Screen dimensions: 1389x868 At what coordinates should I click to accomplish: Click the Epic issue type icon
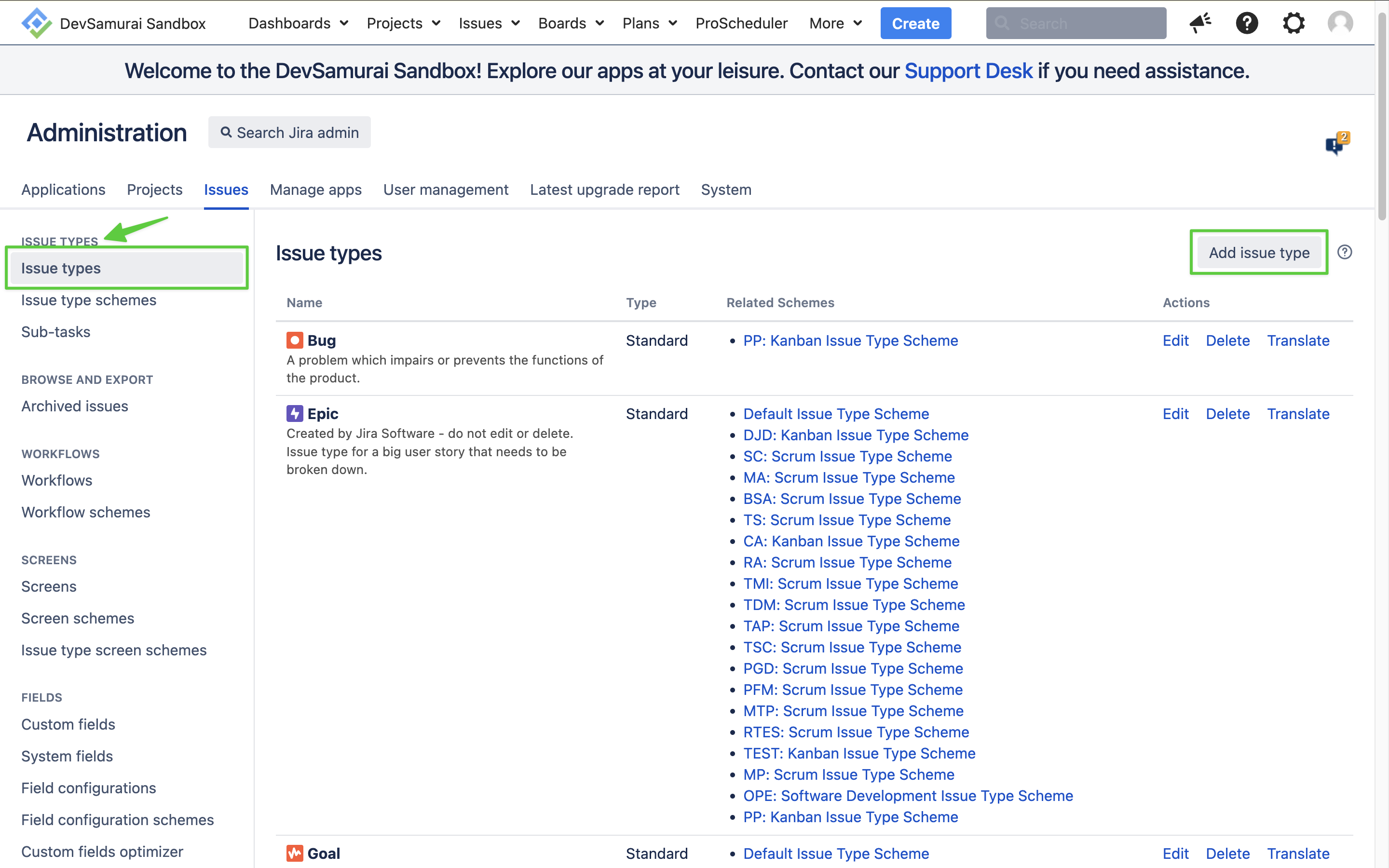pyautogui.click(x=295, y=414)
